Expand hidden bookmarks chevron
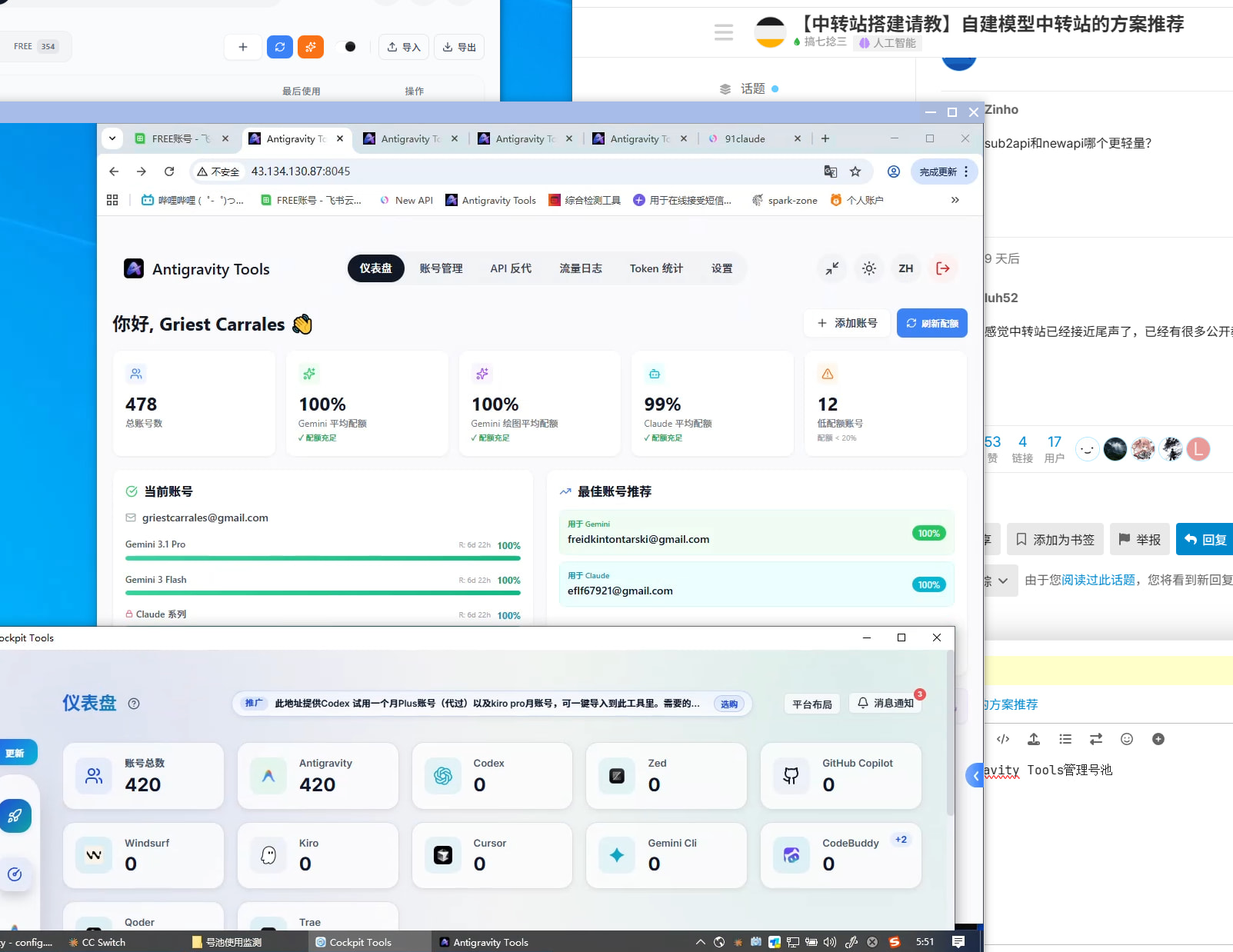Viewport: 1233px width, 952px height. (955, 200)
